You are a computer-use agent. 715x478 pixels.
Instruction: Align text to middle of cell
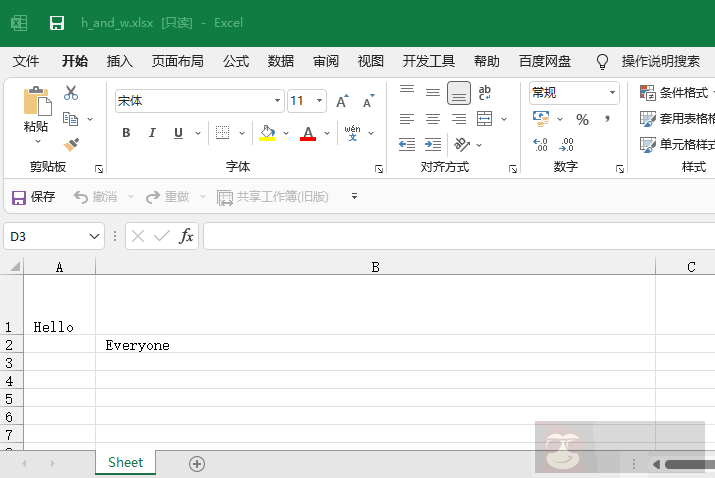(433, 93)
